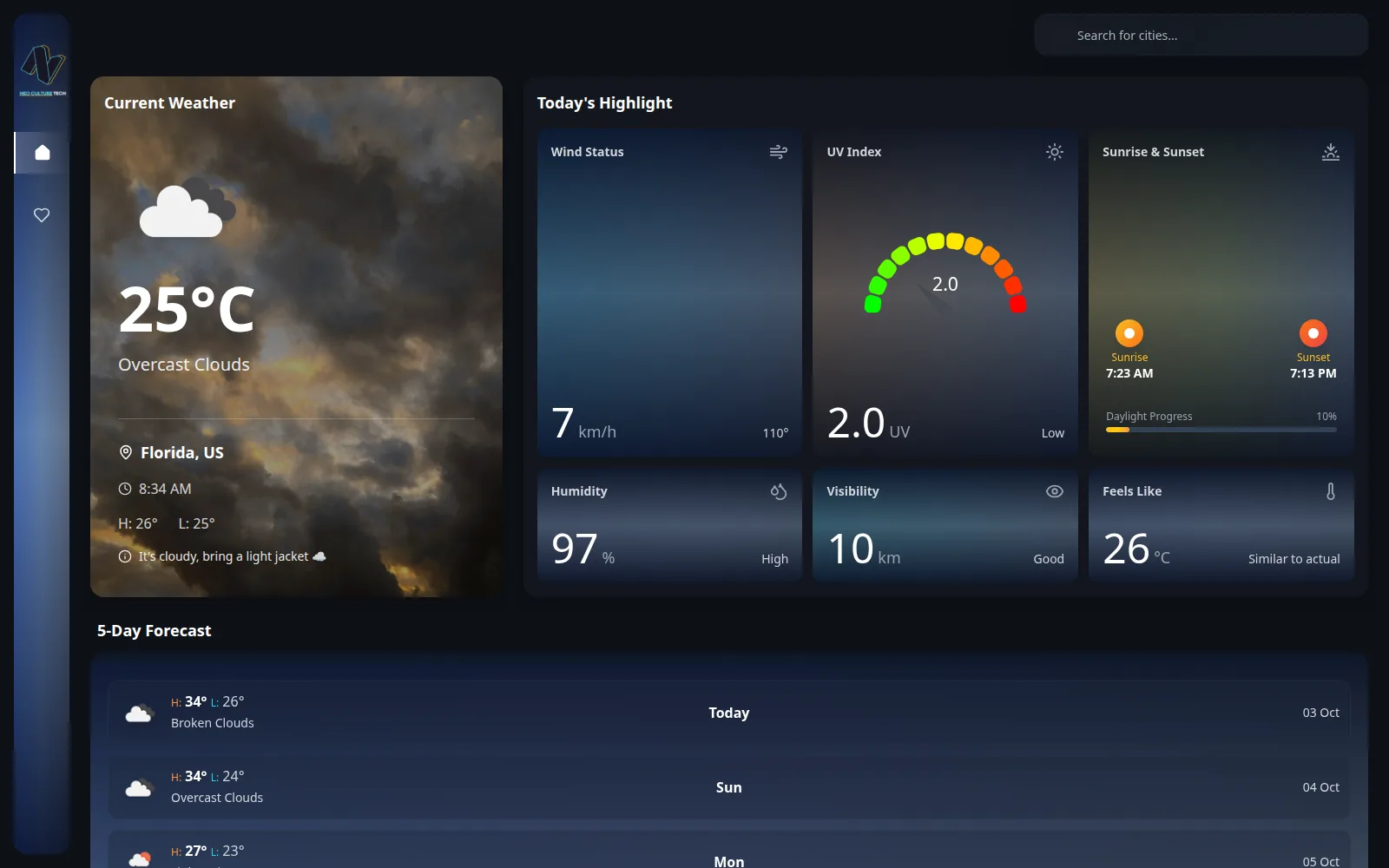
Task: Click the 04 Oct forecast date
Action: [x=1320, y=787]
